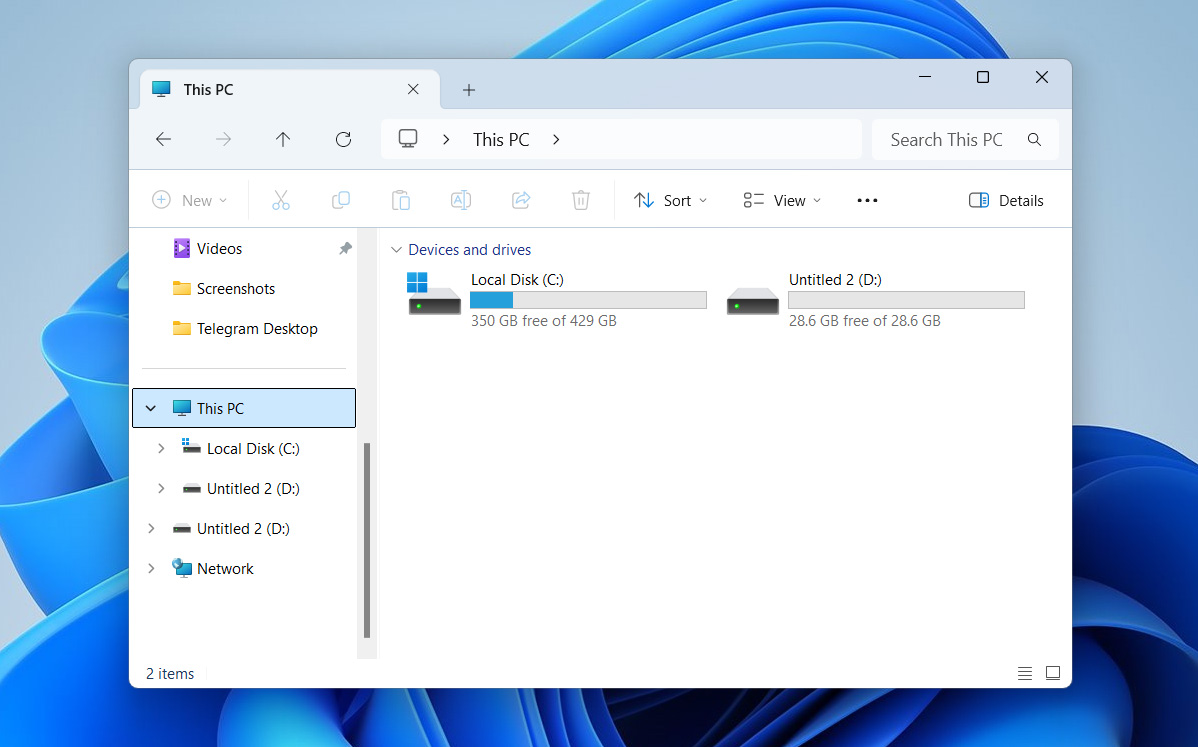Select the Local Disk (C:) drive icon in main pane
The height and width of the screenshot is (747, 1198).
[x=434, y=295]
